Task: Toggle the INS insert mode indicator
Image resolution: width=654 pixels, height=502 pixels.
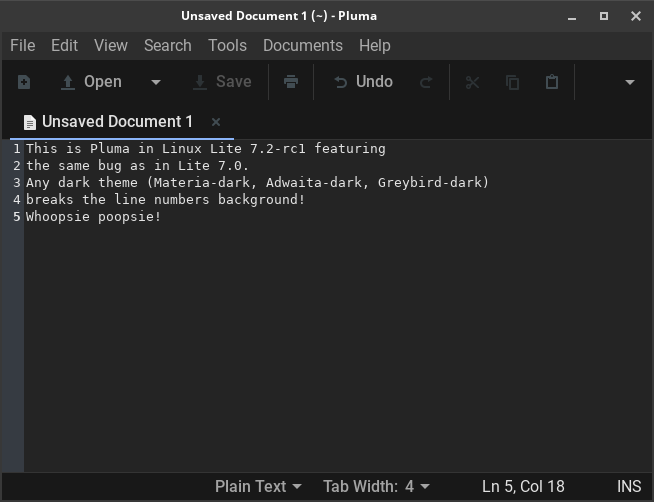Action: coord(629,487)
